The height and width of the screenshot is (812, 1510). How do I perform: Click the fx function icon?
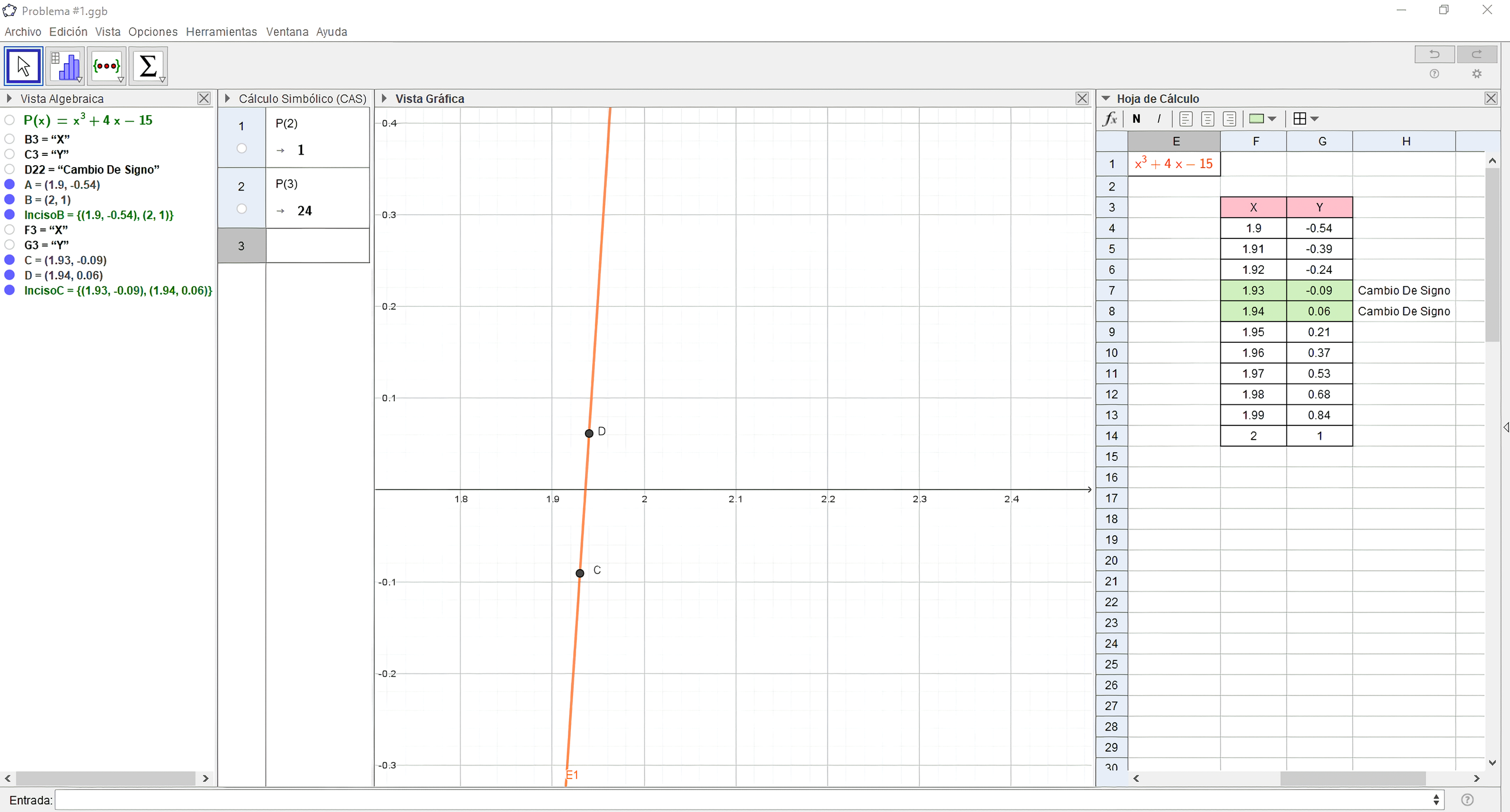1110,119
